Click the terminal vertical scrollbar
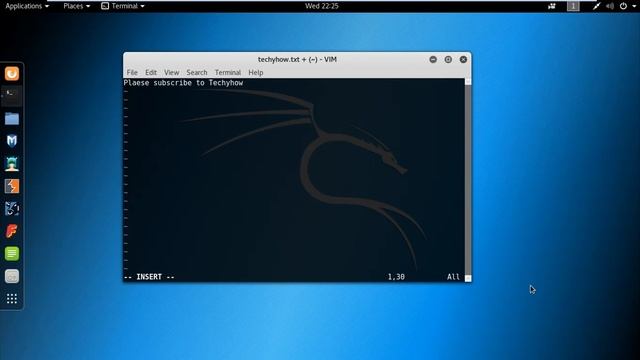 468,180
